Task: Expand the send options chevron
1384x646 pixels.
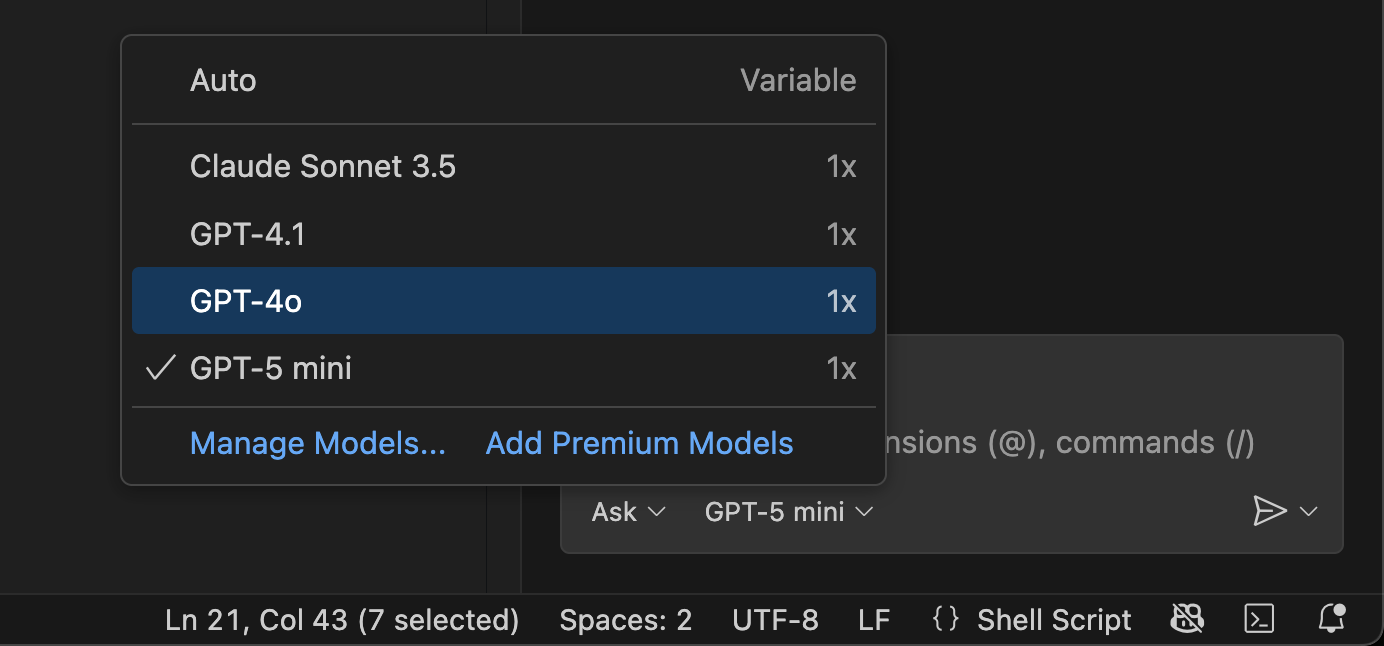Action: pos(1309,512)
